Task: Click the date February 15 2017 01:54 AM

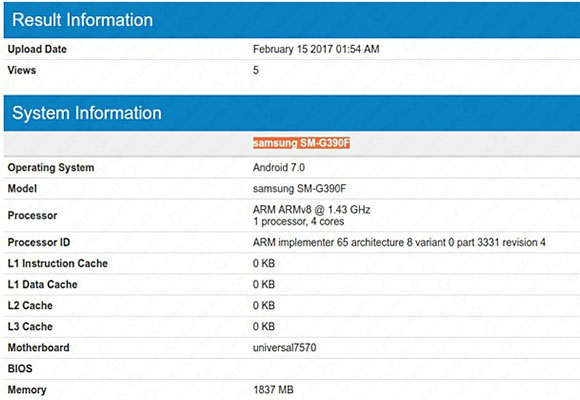Action: (x=316, y=49)
